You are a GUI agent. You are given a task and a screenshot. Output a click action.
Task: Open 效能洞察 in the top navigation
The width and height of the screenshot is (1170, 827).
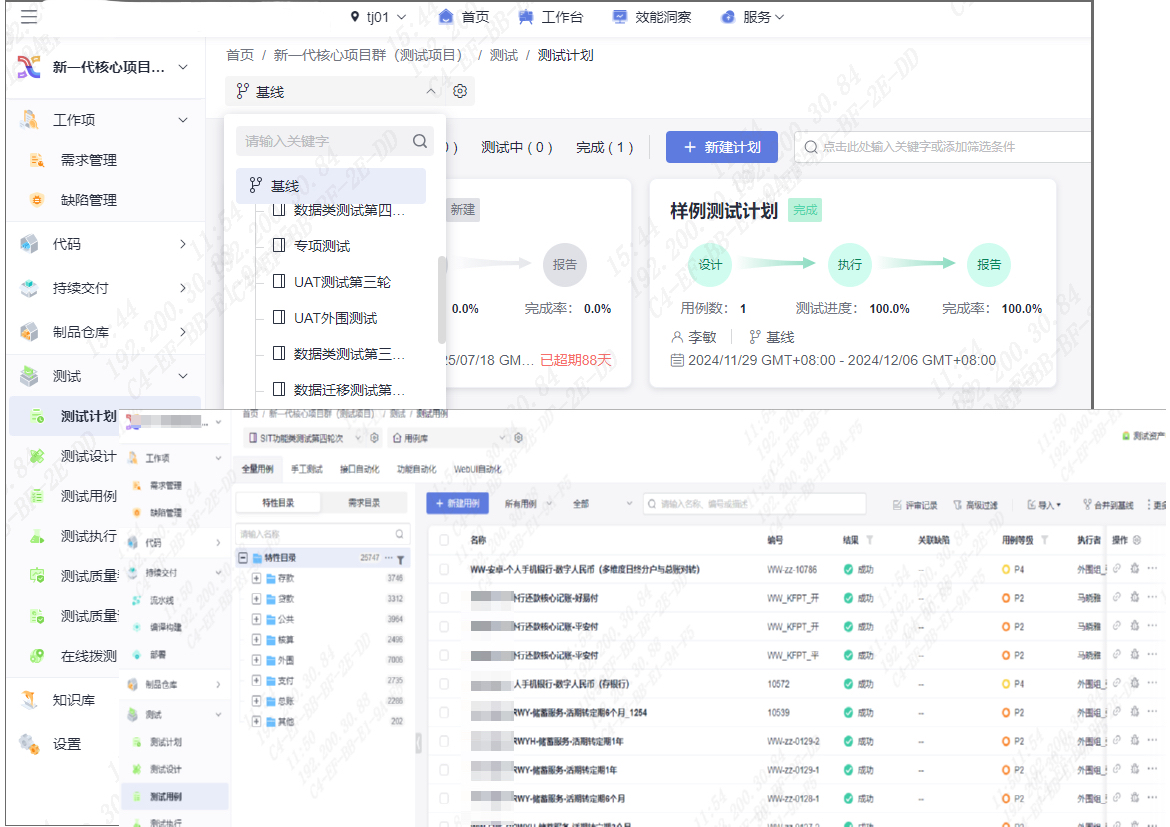pos(652,17)
